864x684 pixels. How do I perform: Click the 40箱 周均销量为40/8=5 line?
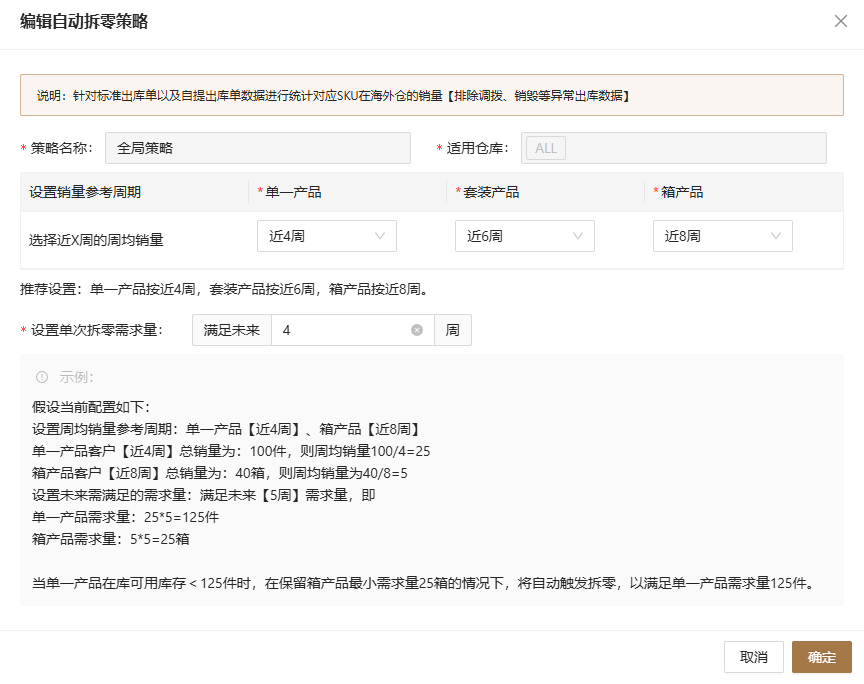pyautogui.click(x=220, y=473)
